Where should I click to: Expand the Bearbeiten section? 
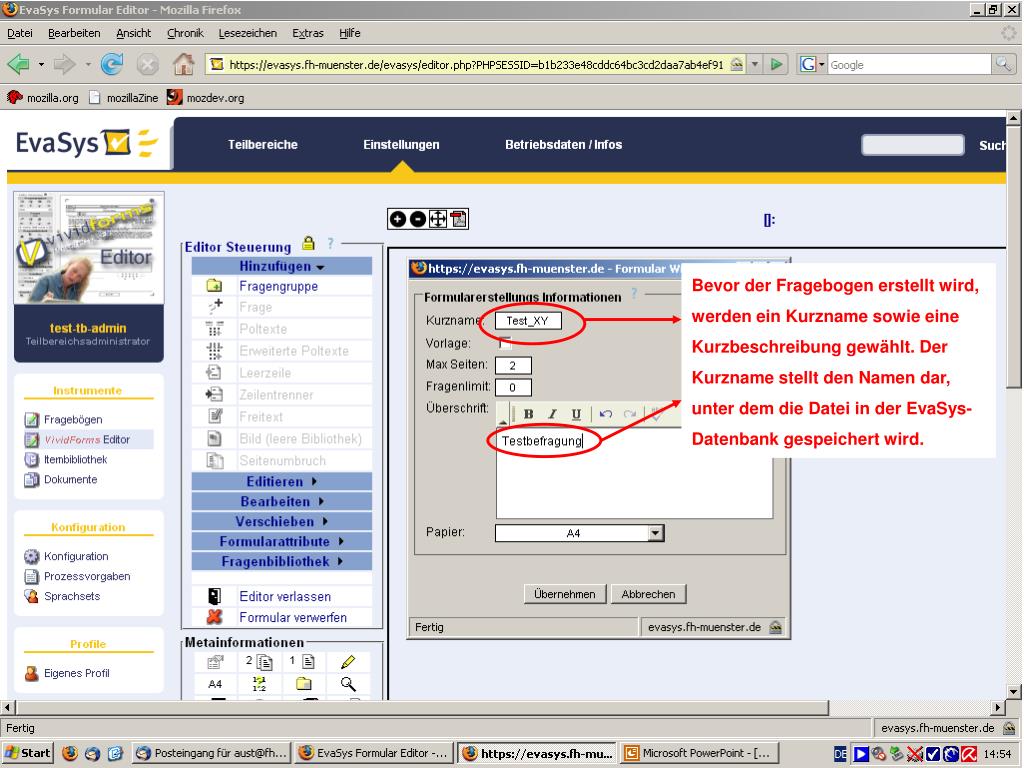pyautogui.click(x=281, y=502)
